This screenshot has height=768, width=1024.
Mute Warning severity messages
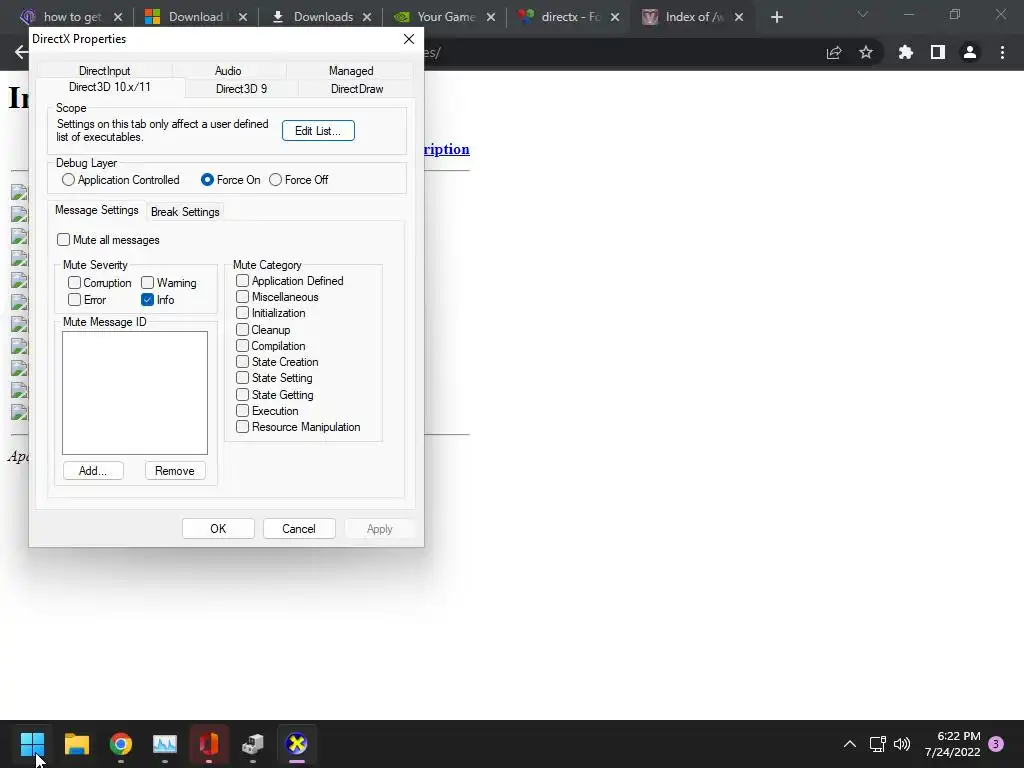[x=169, y=283]
